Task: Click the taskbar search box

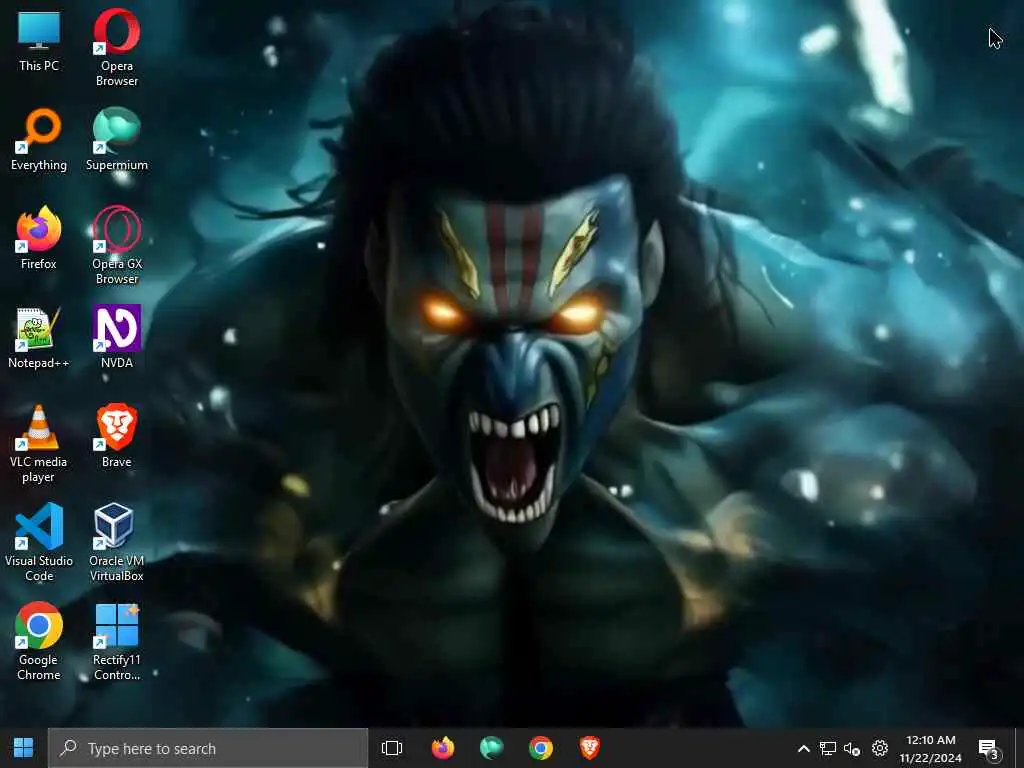Action: pyautogui.click(x=208, y=748)
